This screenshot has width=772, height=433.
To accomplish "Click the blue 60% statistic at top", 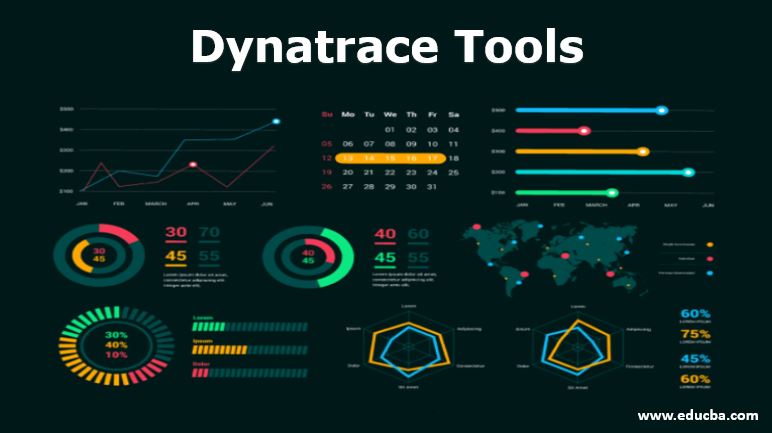I will click(695, 314).
